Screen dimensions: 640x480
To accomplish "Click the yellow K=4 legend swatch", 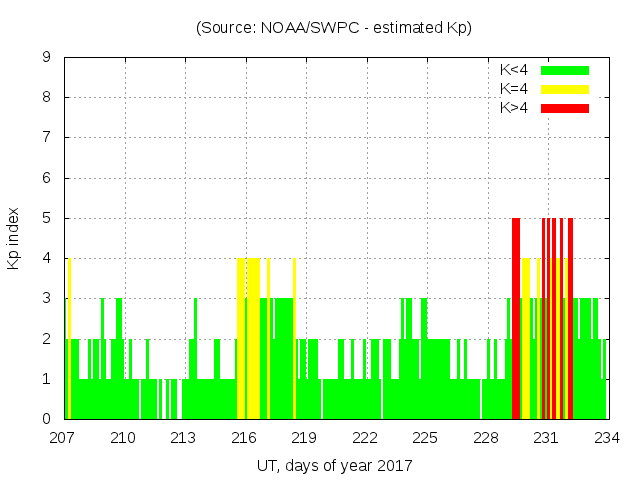I will coord(565,89).
